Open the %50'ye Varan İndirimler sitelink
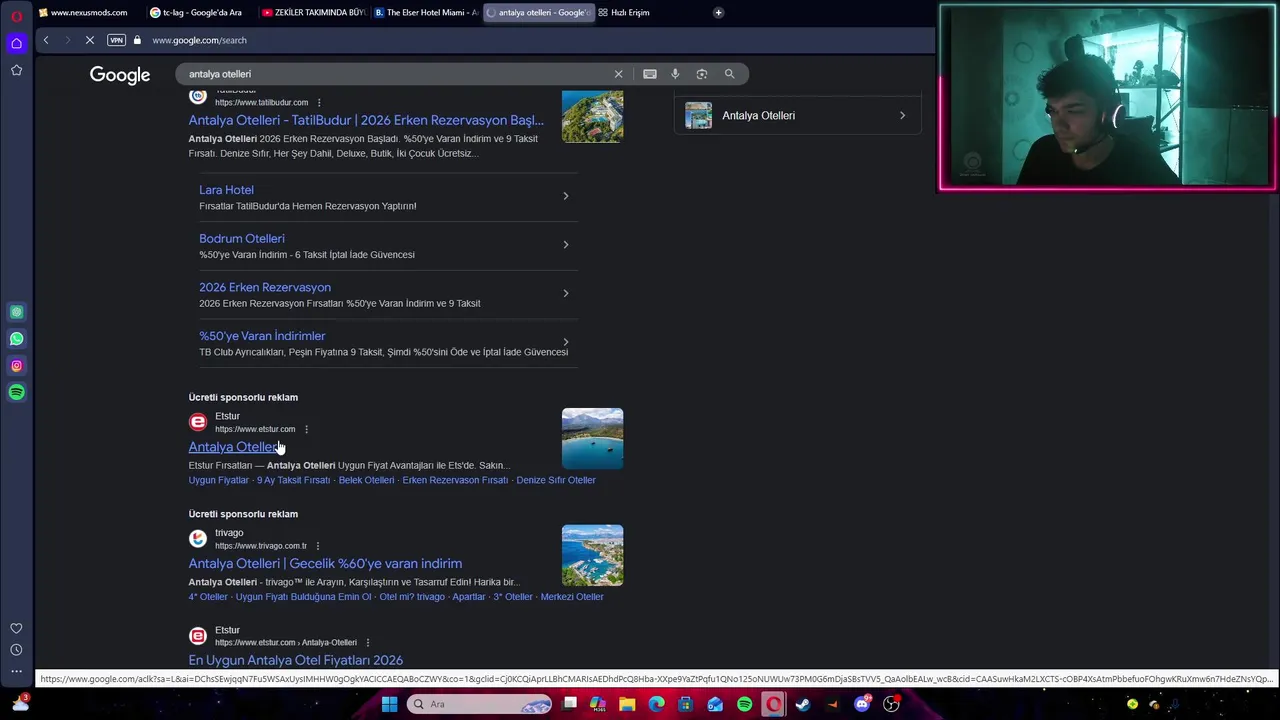 tap(262, 336)
